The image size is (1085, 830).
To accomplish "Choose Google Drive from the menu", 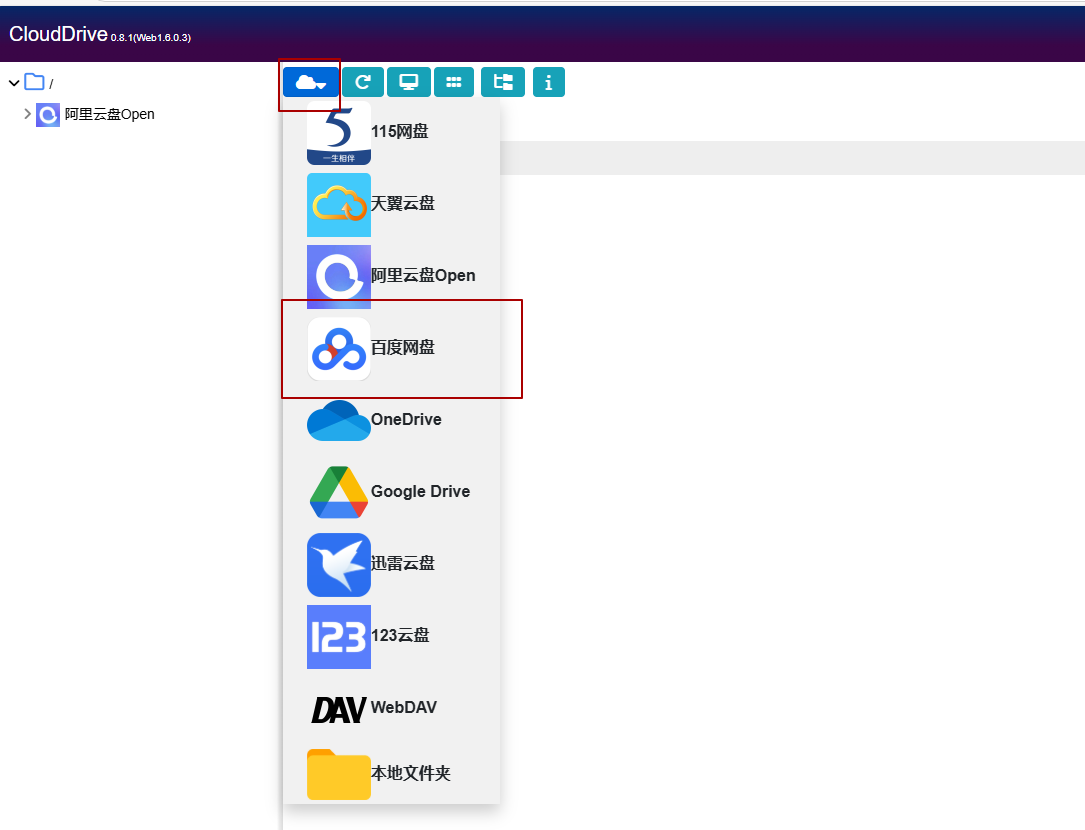I will (419, 492).
